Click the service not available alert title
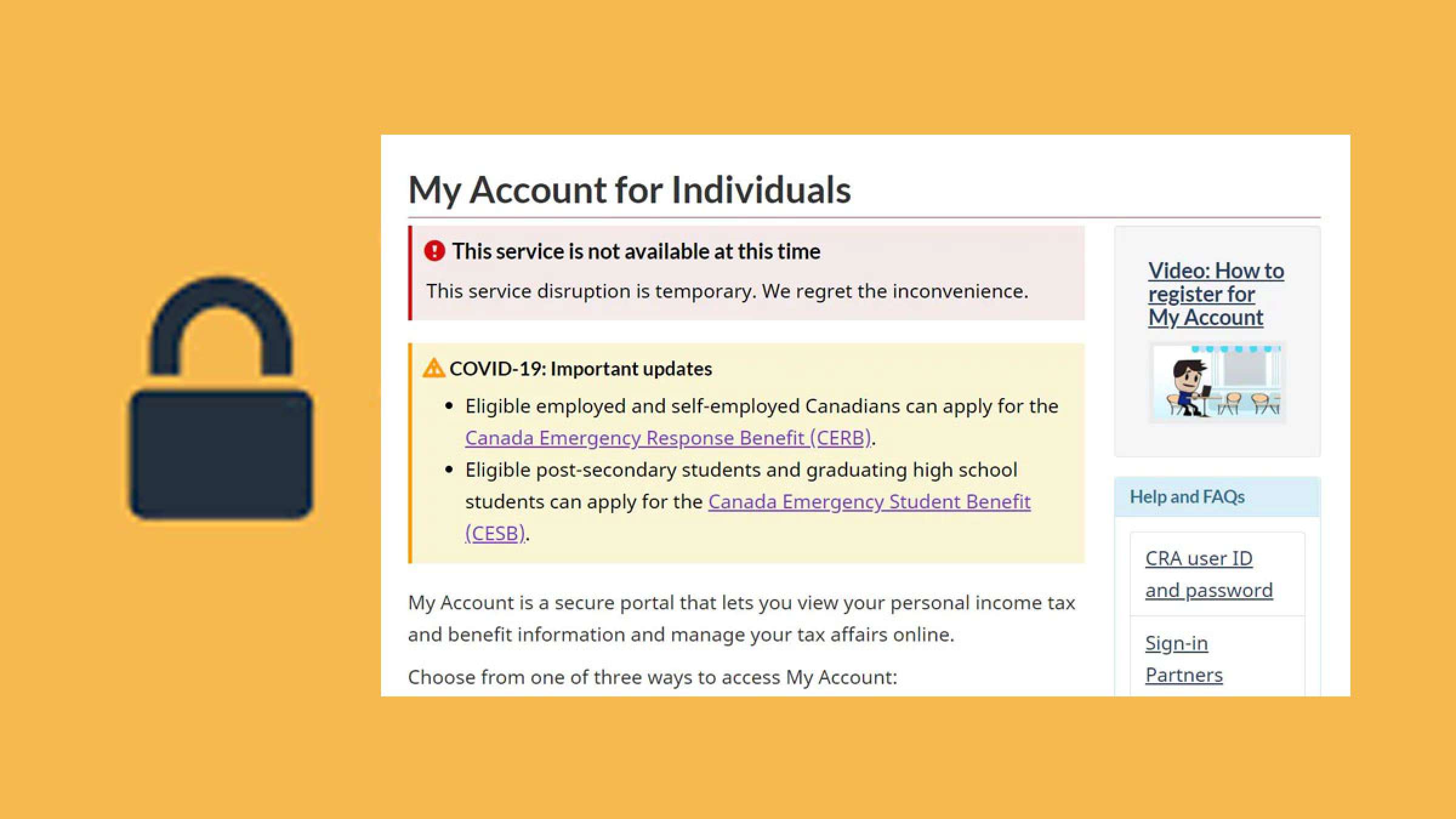Viewport: 1456px width, 819px height. point(636,251)
